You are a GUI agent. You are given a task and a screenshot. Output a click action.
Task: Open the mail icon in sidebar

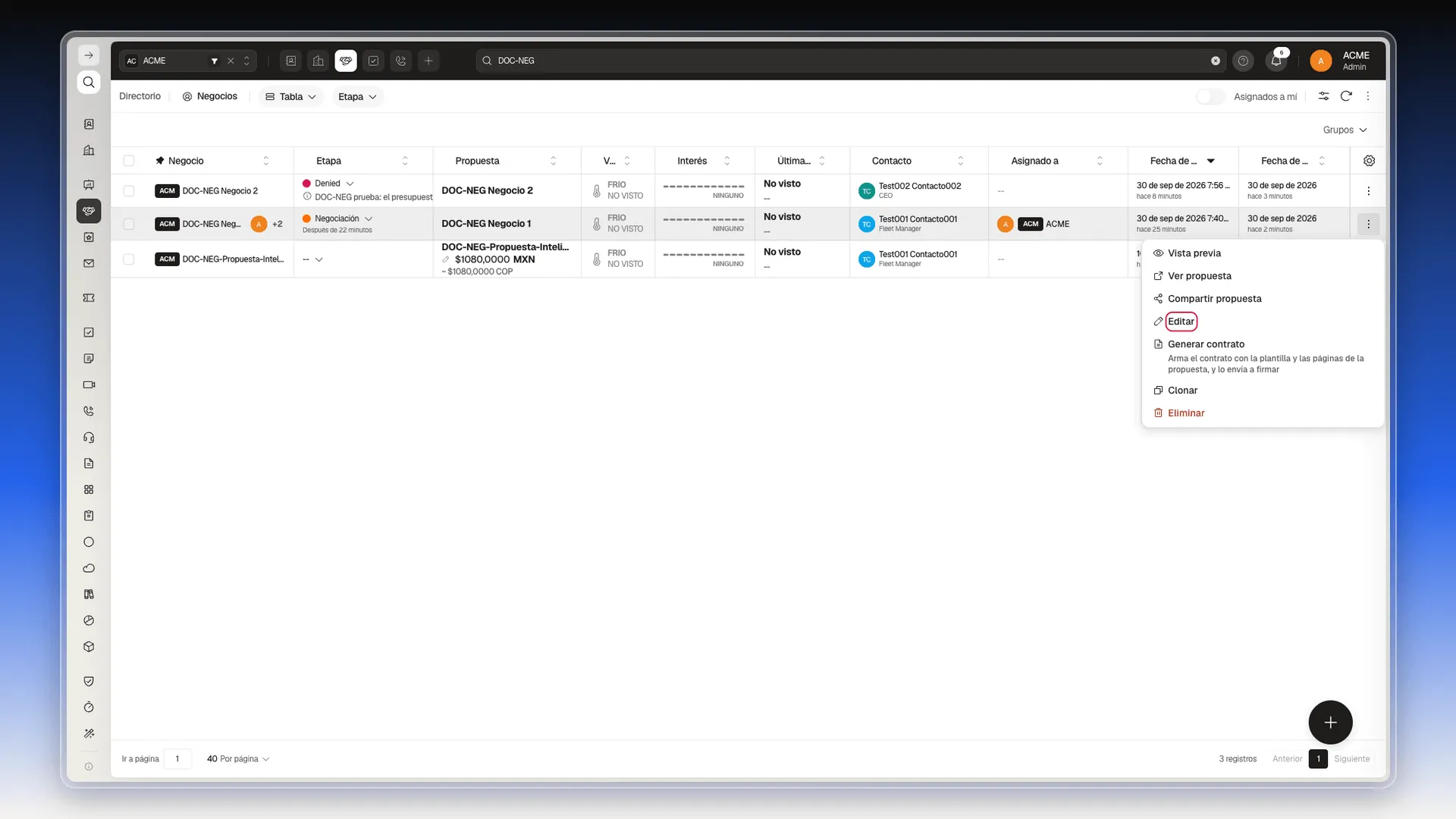89,263
